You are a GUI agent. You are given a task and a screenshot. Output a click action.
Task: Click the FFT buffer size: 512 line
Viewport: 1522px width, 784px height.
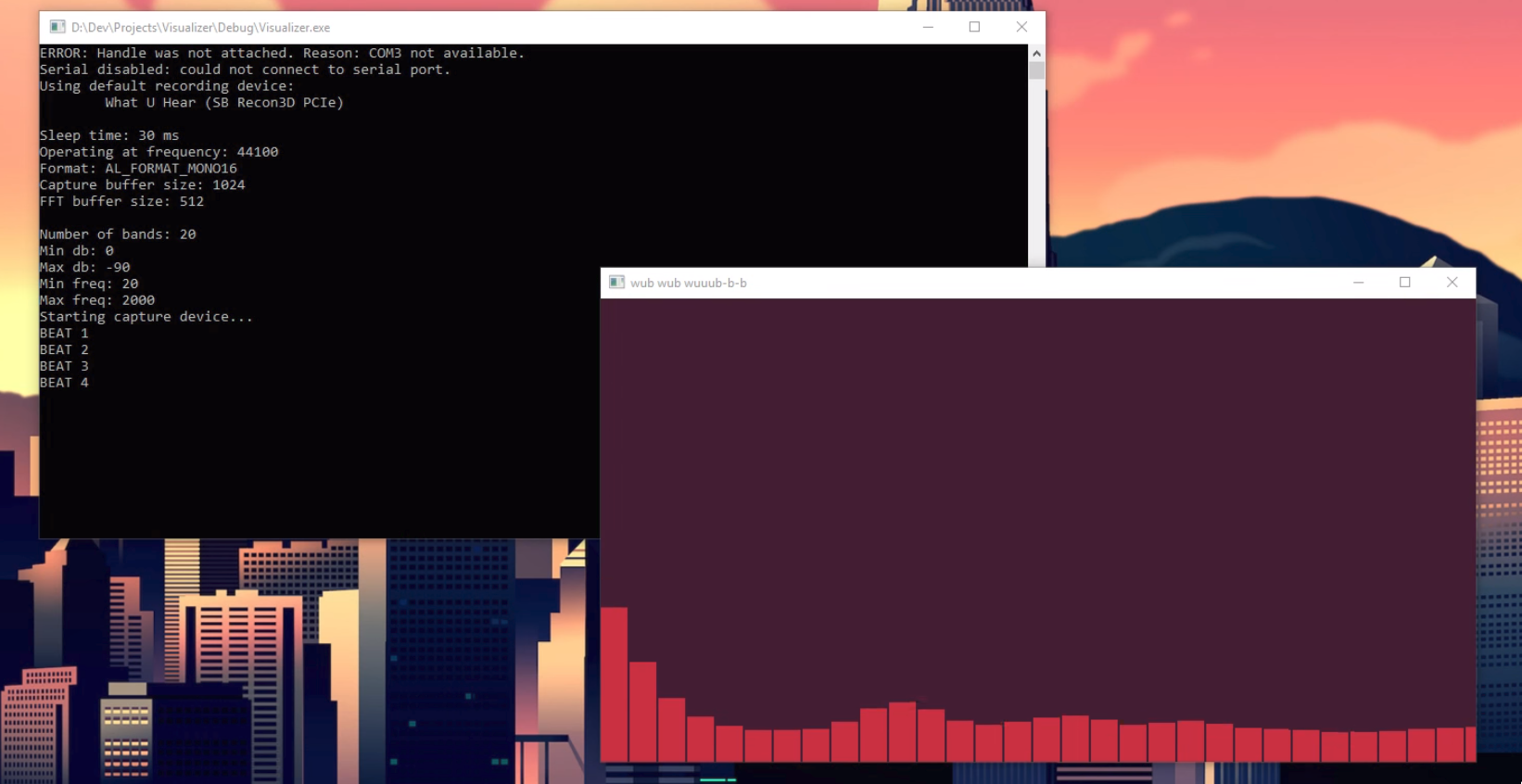tap(121, 201)
